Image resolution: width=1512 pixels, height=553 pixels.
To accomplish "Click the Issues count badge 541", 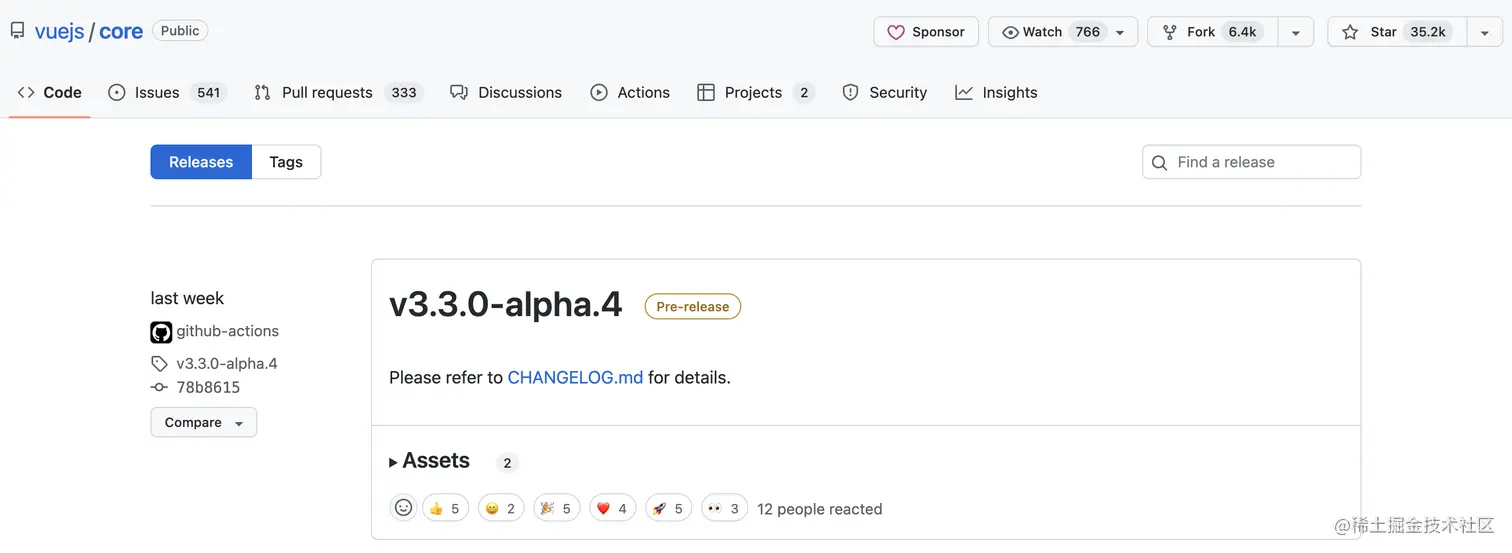I will [208, 92].
